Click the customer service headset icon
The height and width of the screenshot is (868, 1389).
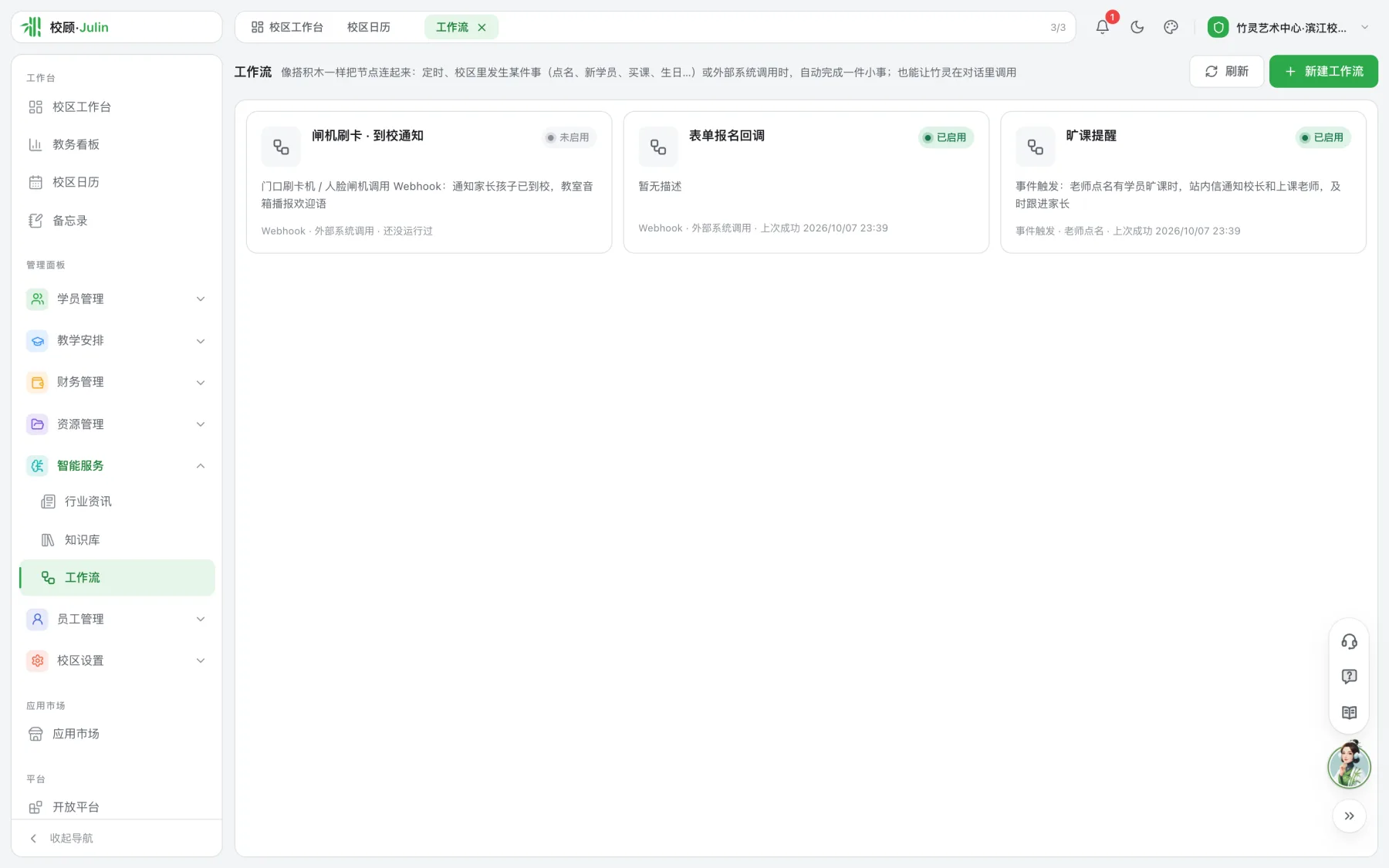pos(1349,642)
